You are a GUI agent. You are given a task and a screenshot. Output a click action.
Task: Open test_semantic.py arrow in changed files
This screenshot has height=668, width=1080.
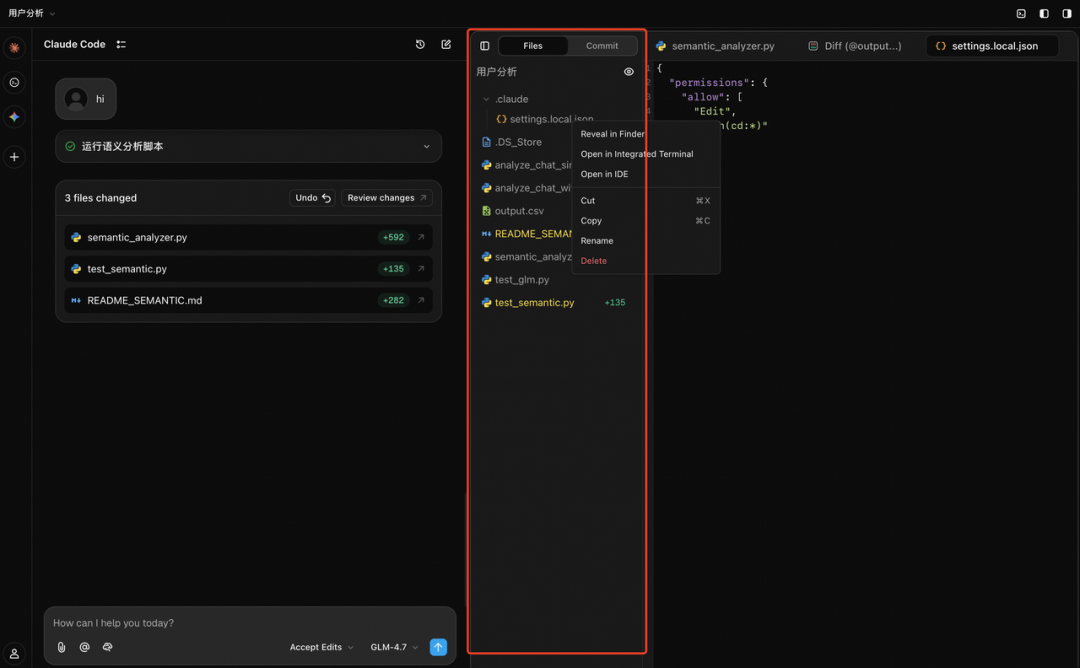point(421,269)
